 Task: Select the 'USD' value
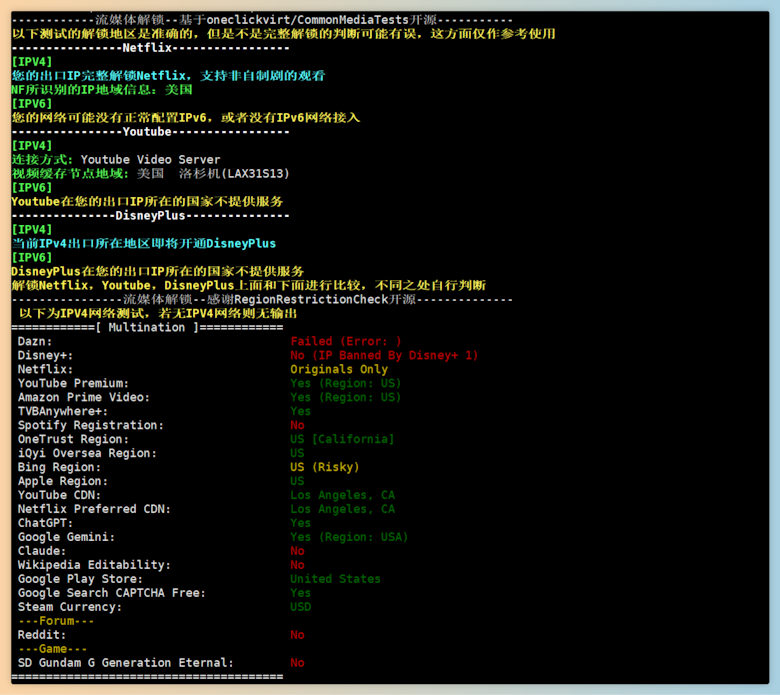[x=300, y=607]
